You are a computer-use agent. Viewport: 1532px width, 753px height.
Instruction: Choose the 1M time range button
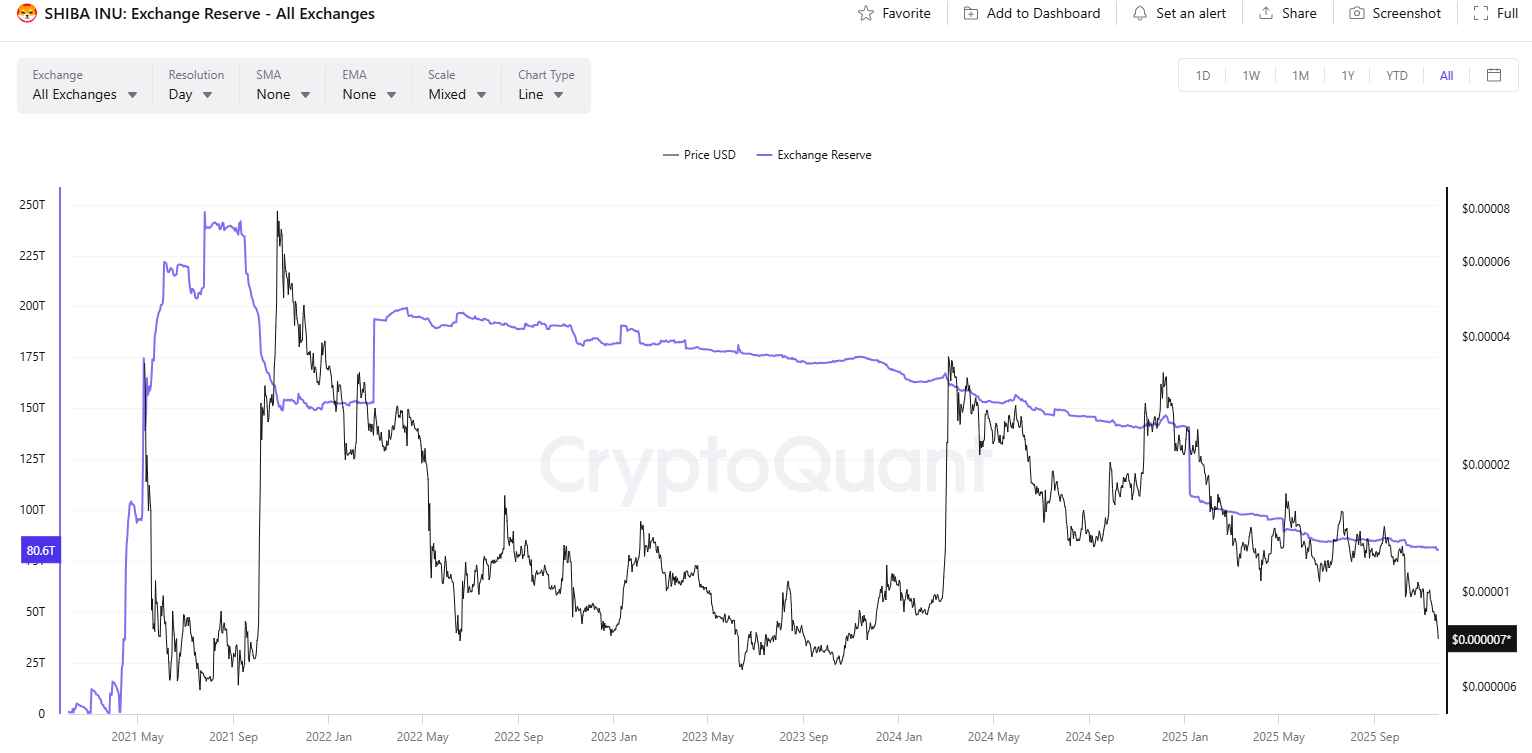click(1300, 75)
